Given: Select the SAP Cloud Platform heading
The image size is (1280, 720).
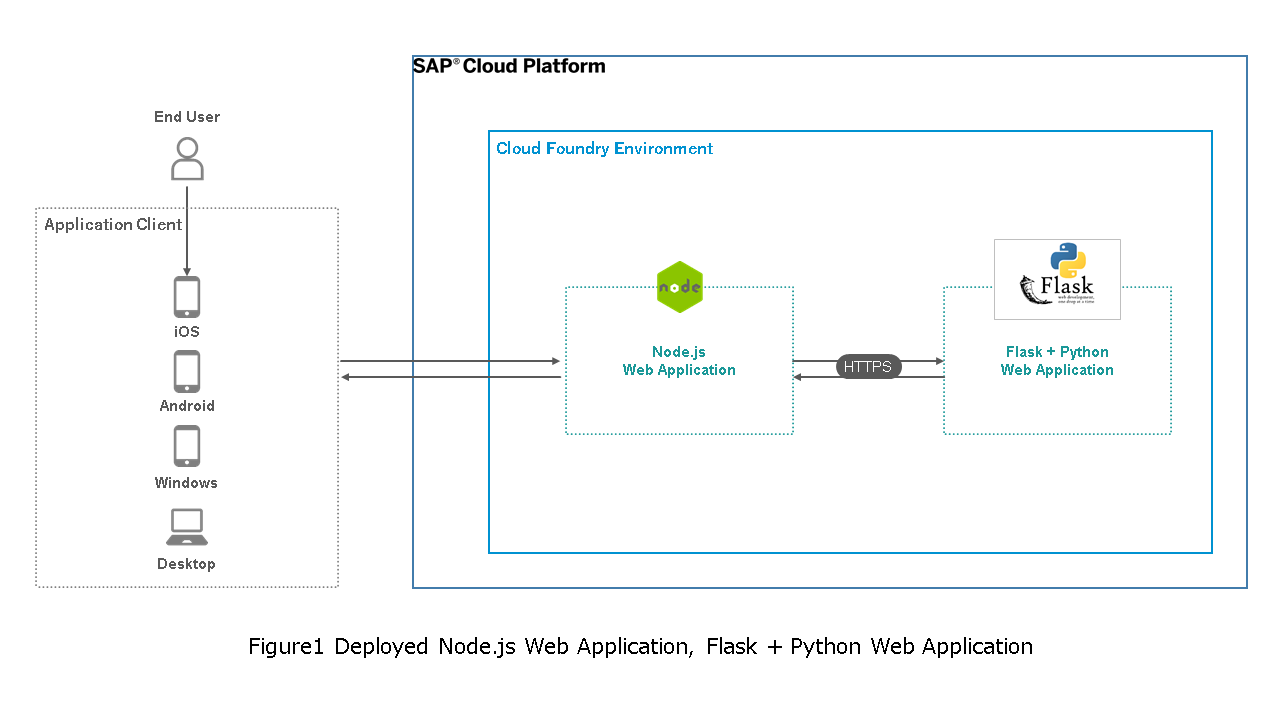Looking at the screenshot, I should tap(509, 66).
